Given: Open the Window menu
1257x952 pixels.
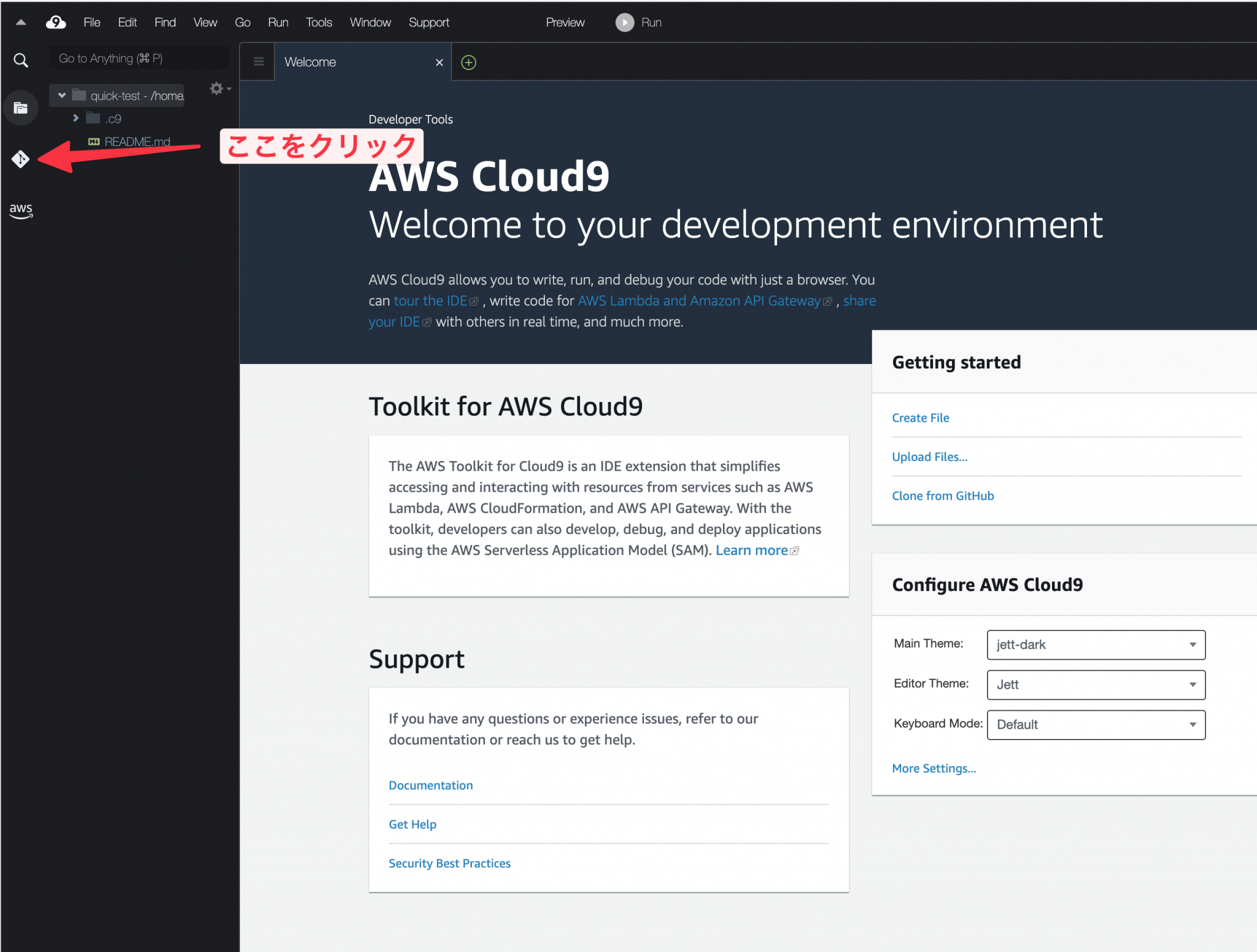Looking at the screenshot, I should tap(369, 22).
